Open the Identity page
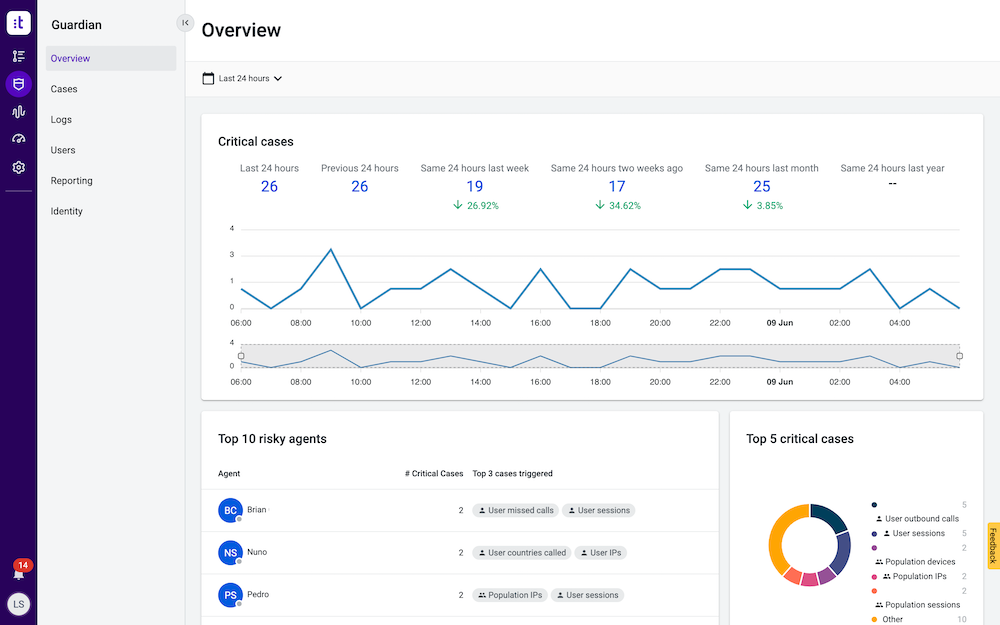Image resolution: width=1000 pixels, height=625 pixels. point(67,211)
